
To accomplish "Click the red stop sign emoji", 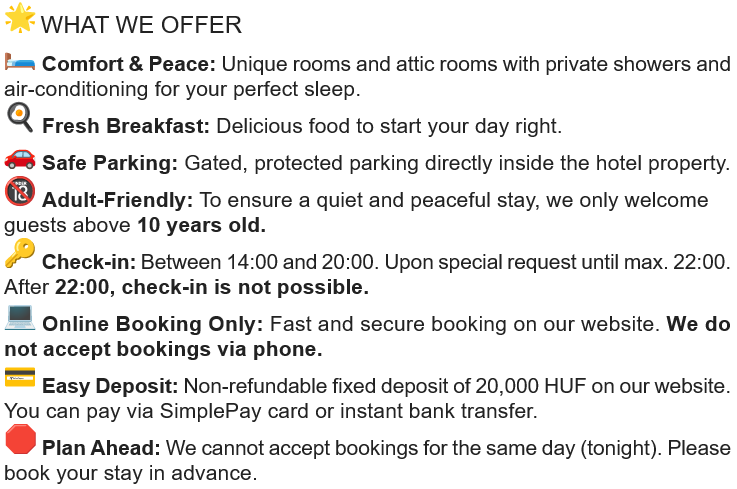I will click(20, 439).
